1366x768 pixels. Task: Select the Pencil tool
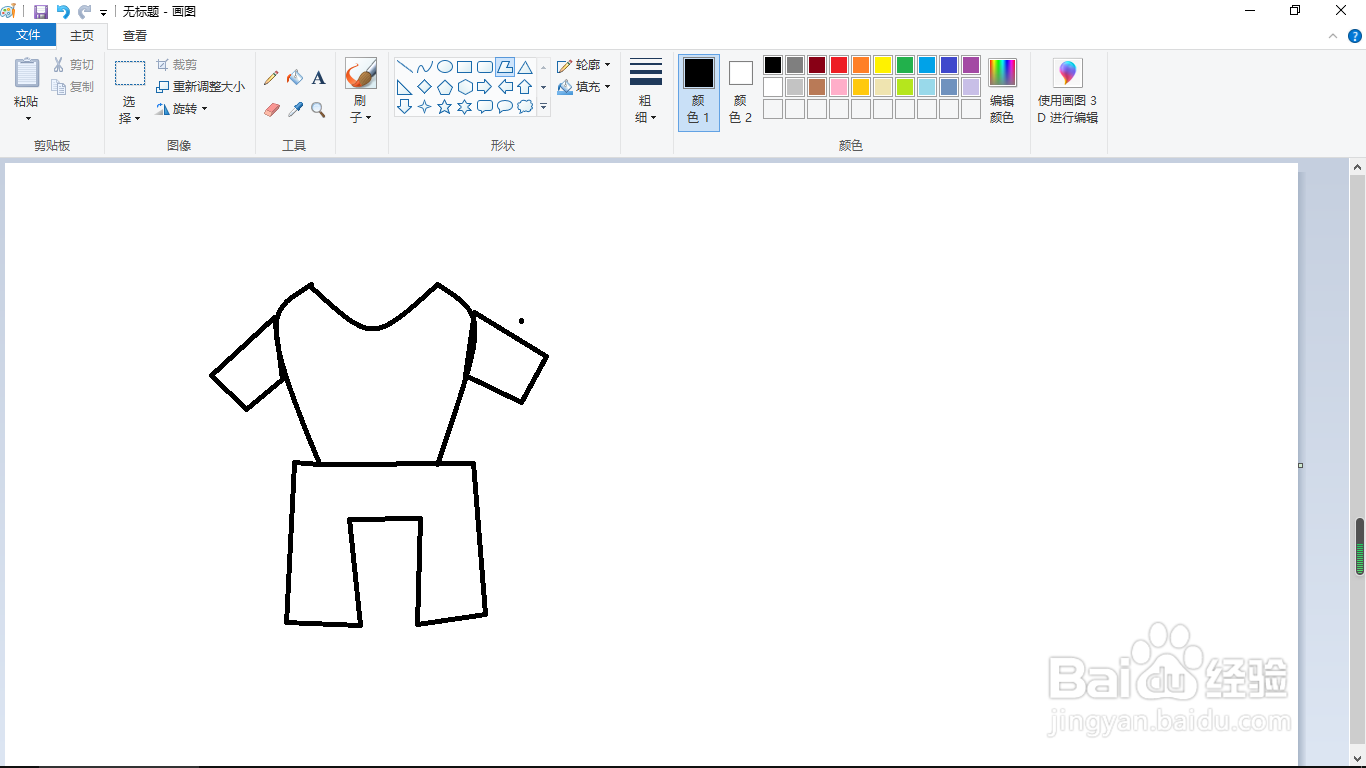coord(271,77)
